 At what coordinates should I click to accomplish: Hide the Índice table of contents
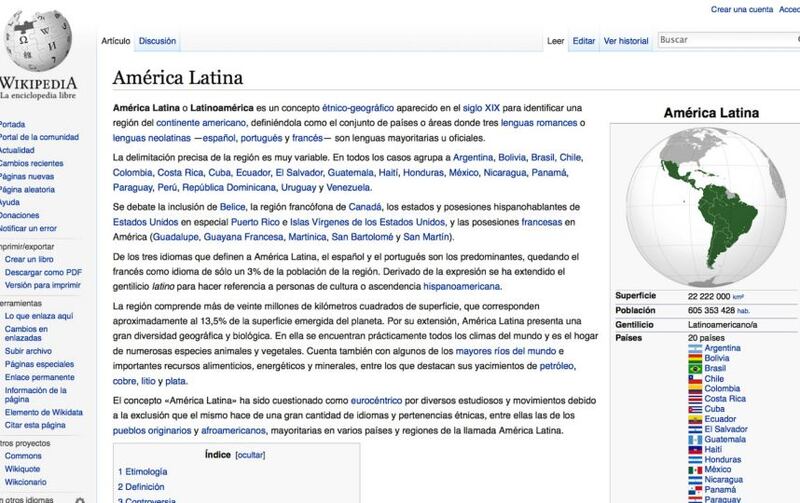pos(251,454)
